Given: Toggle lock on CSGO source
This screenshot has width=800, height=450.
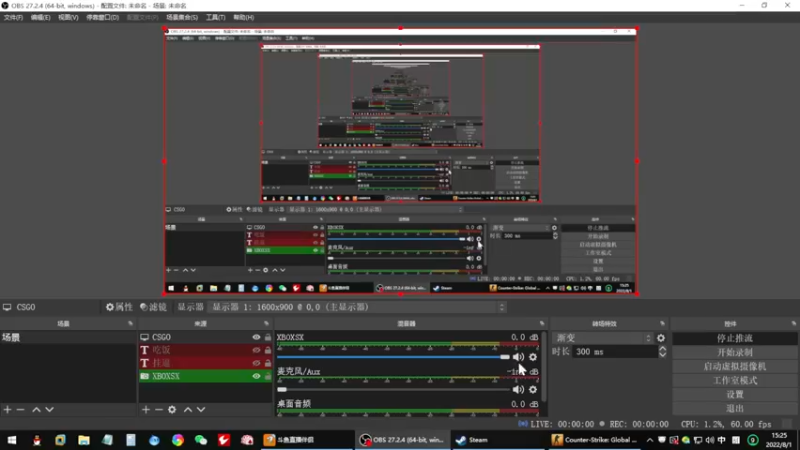Looking at the screenshot, I should coord(267,337).
